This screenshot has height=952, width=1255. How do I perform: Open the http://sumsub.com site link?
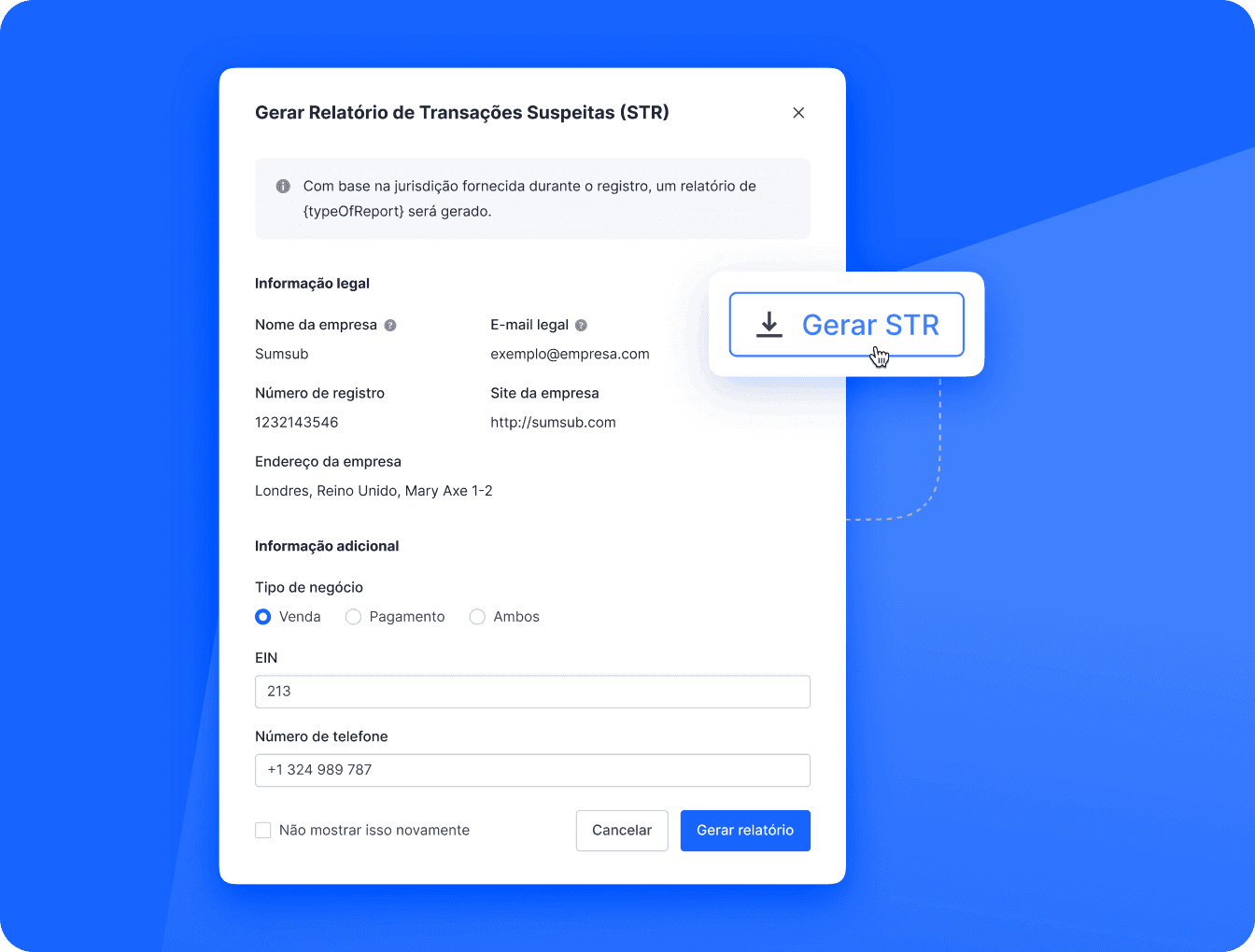point(553,423)
